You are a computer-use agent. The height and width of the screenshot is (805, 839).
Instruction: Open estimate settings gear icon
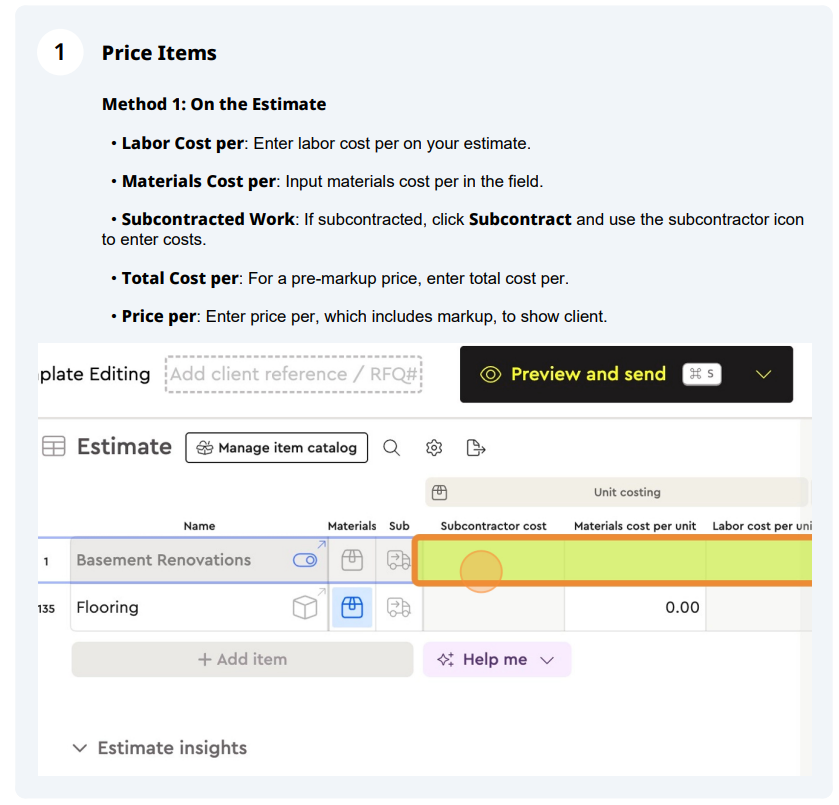(434, 447)
